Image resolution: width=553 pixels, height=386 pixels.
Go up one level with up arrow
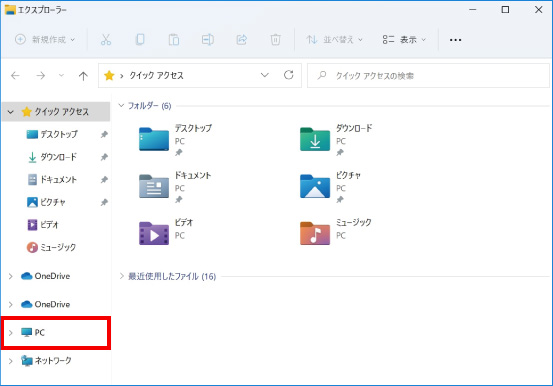point(83,76)
